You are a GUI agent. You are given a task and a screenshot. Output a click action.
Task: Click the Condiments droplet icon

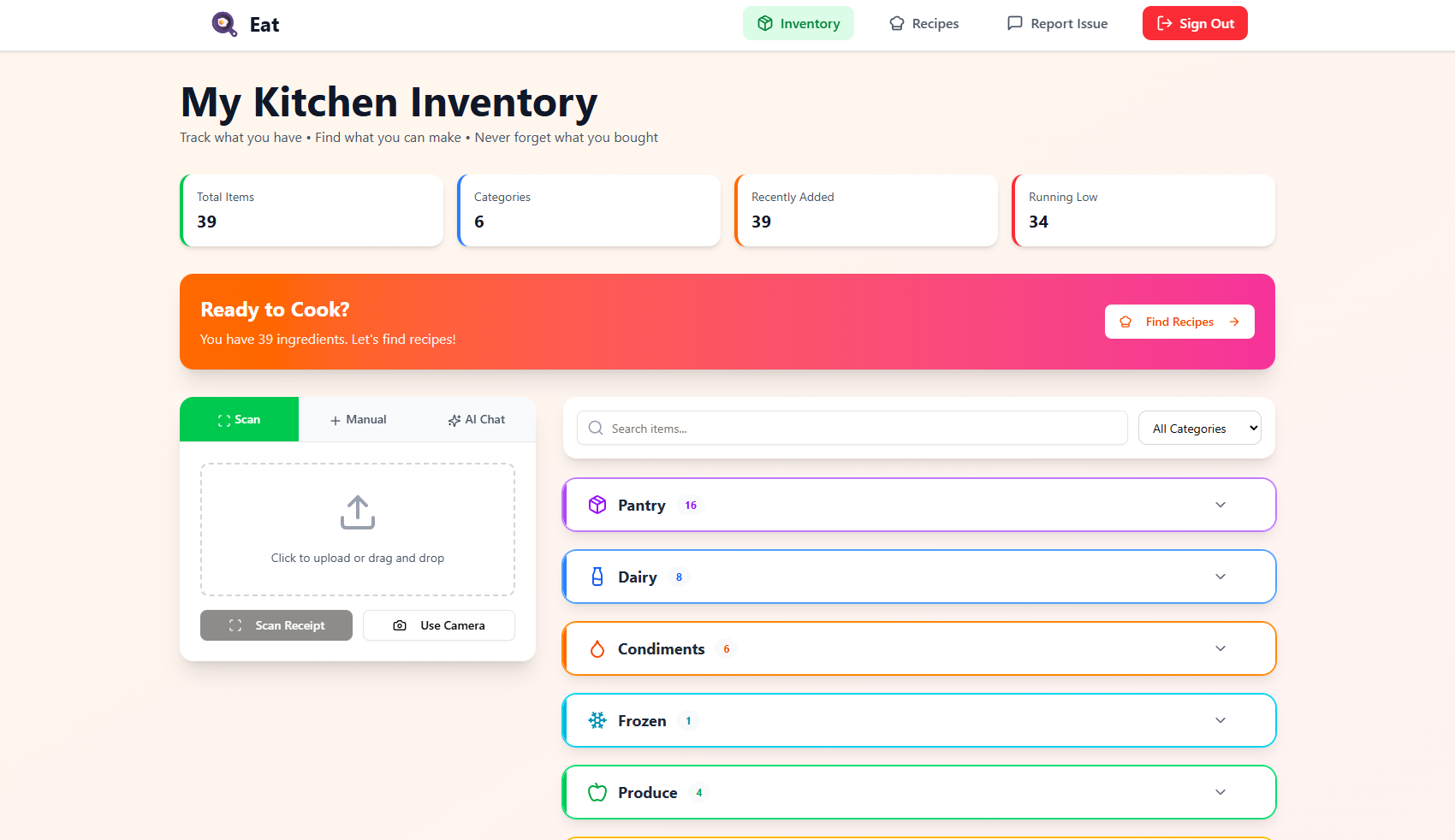click(x=597, y=648)
